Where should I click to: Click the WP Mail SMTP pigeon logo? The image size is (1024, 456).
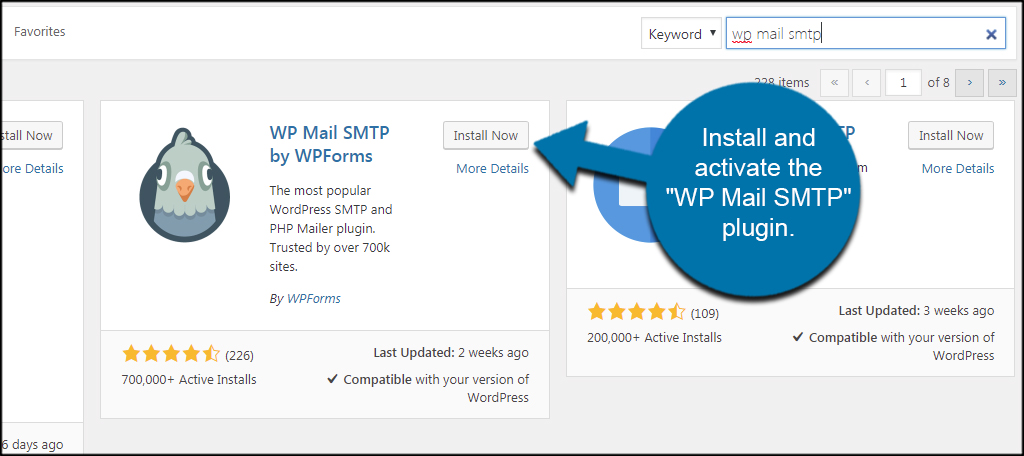point(182,185)
